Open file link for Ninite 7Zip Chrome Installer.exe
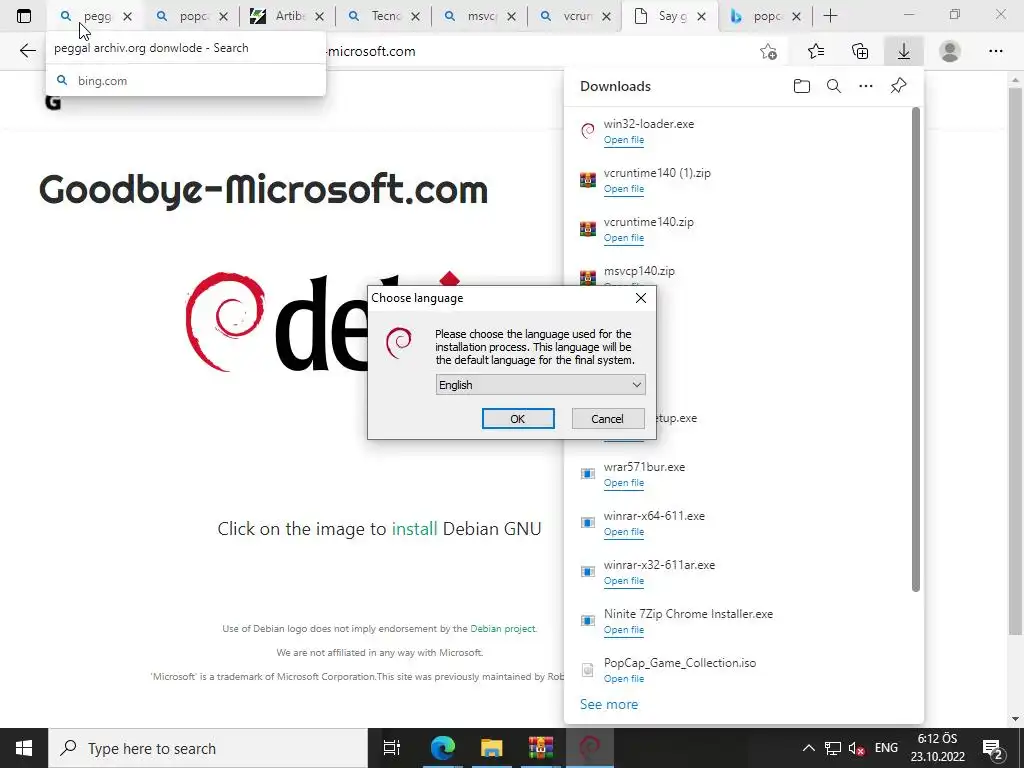The width and height of the screenshot is (1024, 768). [624, 630]
